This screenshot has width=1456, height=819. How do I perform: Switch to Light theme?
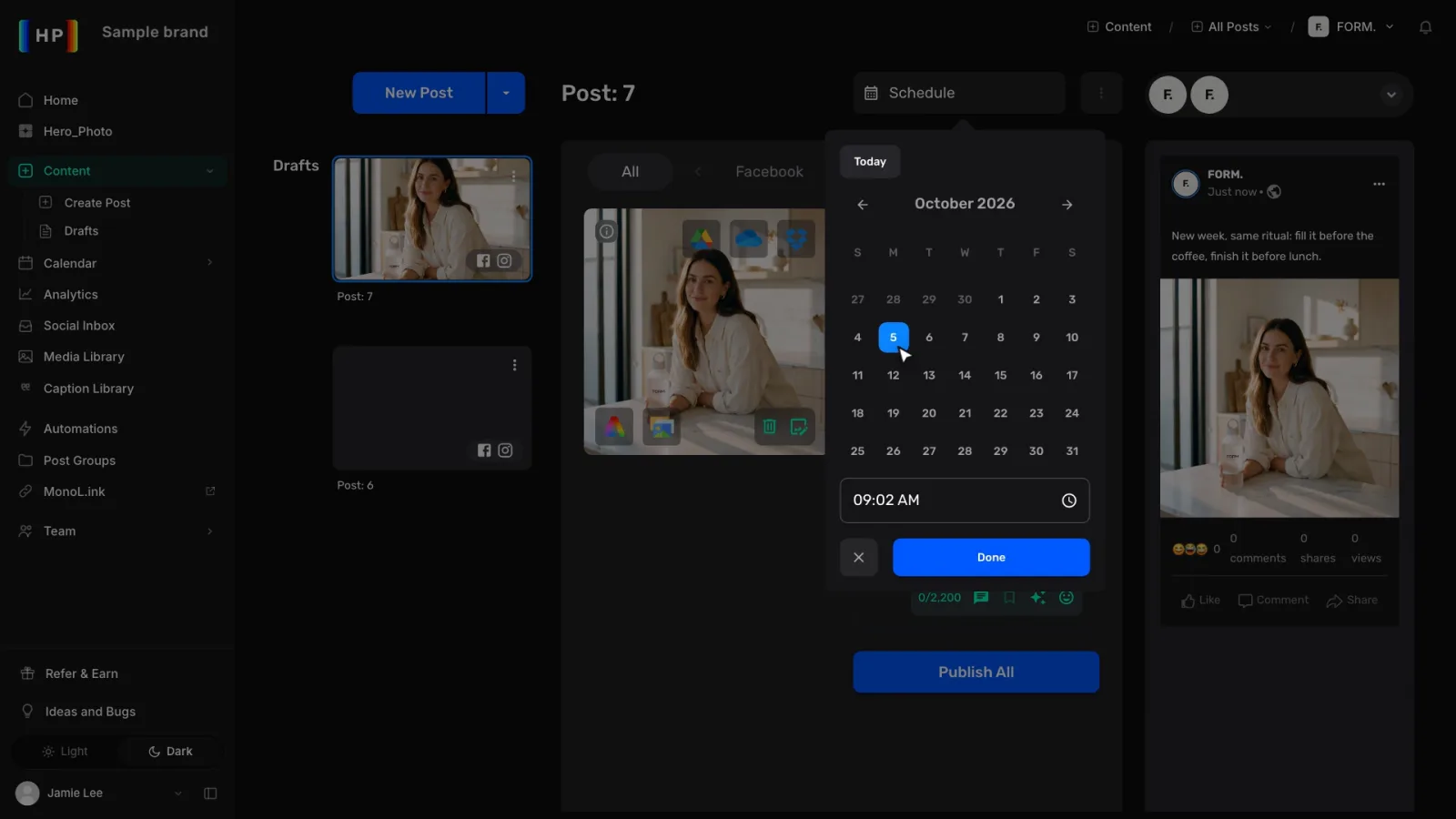pos(65,752)
